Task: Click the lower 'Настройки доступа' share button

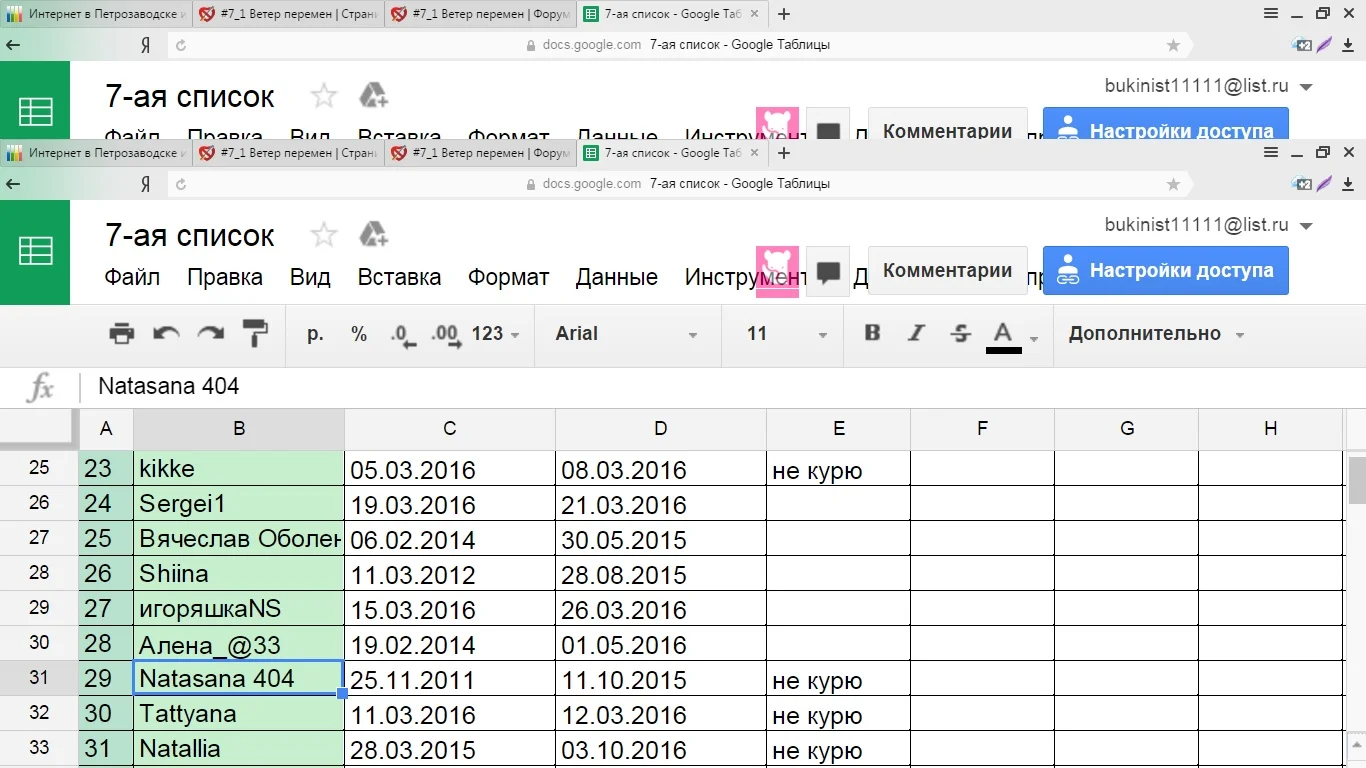Action: point(1166,271)
